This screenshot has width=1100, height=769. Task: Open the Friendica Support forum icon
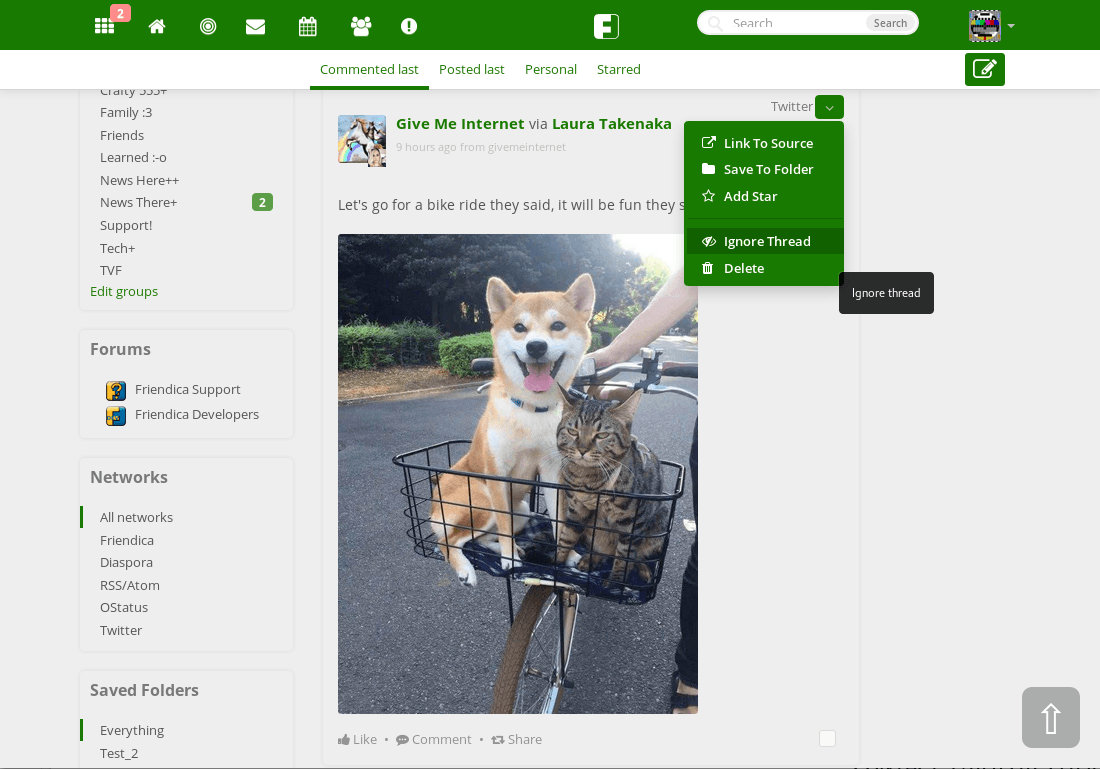(116, 391)
